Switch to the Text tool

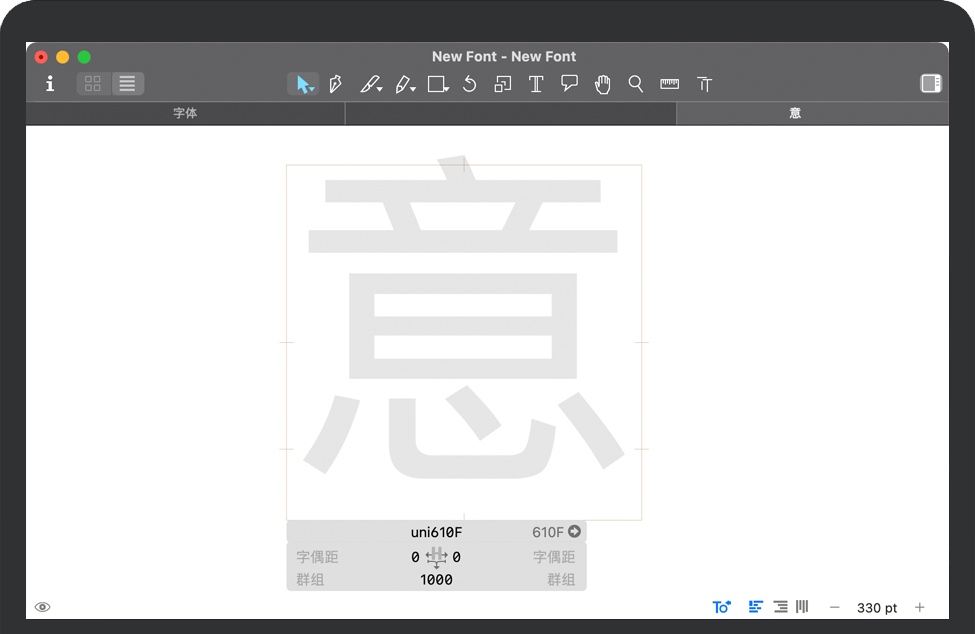tap(536, 85)
